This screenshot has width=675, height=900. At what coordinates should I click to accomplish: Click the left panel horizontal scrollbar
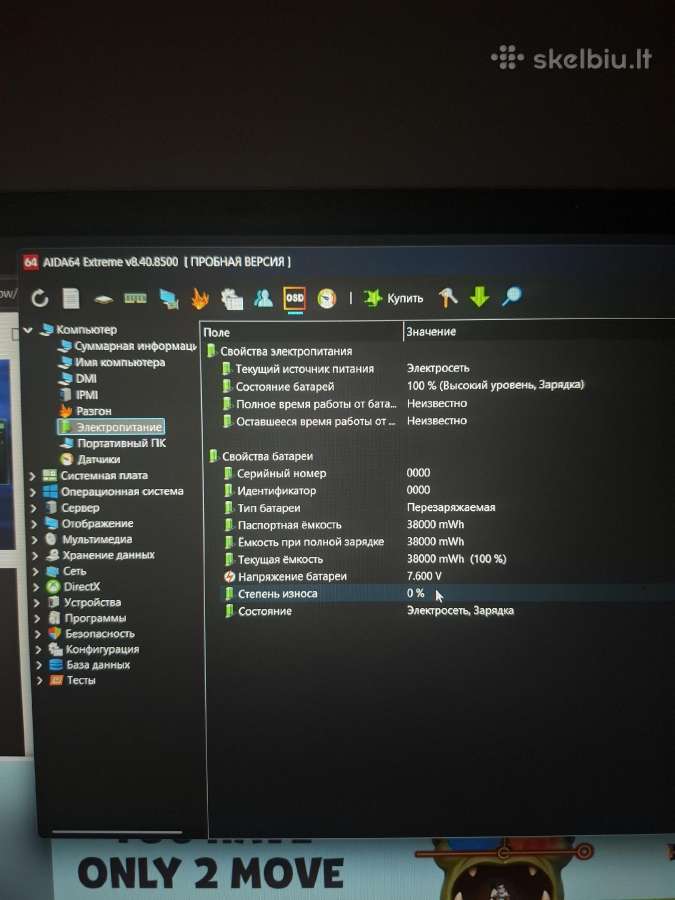117,831
